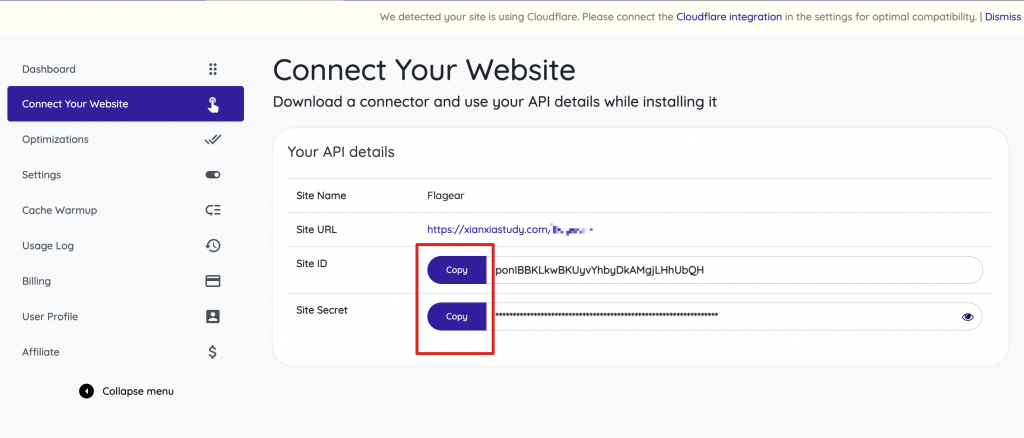Viewport: 1024px width, 438px height.
Task: Open the Cloudflare integration link
Action: (728, 17)
